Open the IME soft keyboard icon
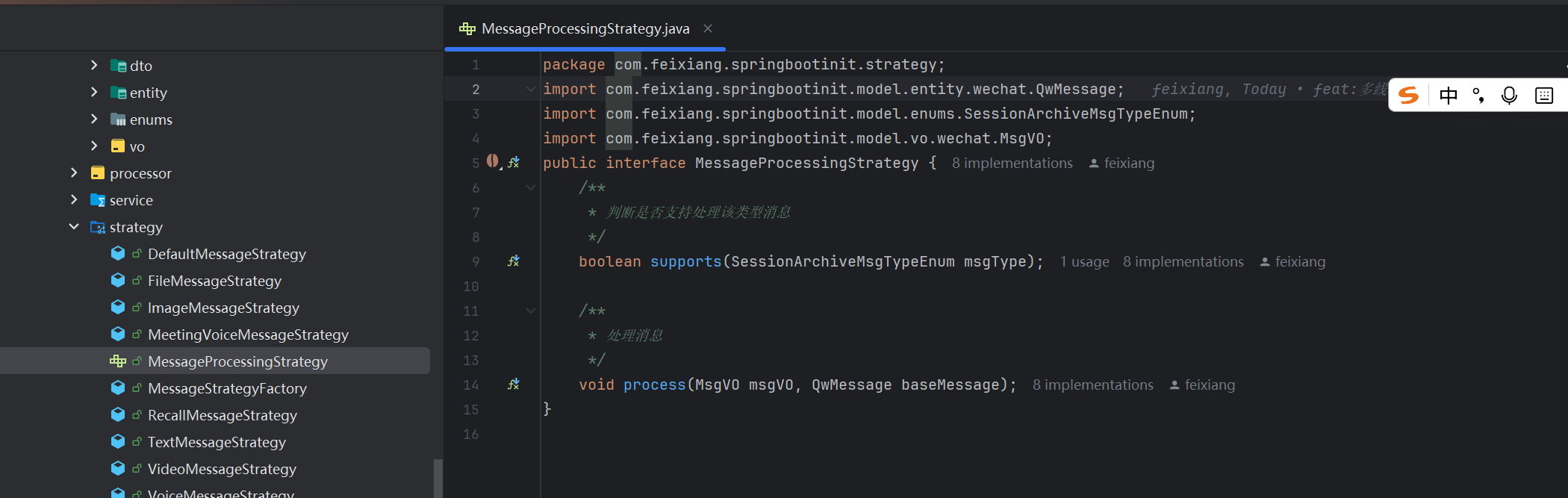 (1544, 96)
